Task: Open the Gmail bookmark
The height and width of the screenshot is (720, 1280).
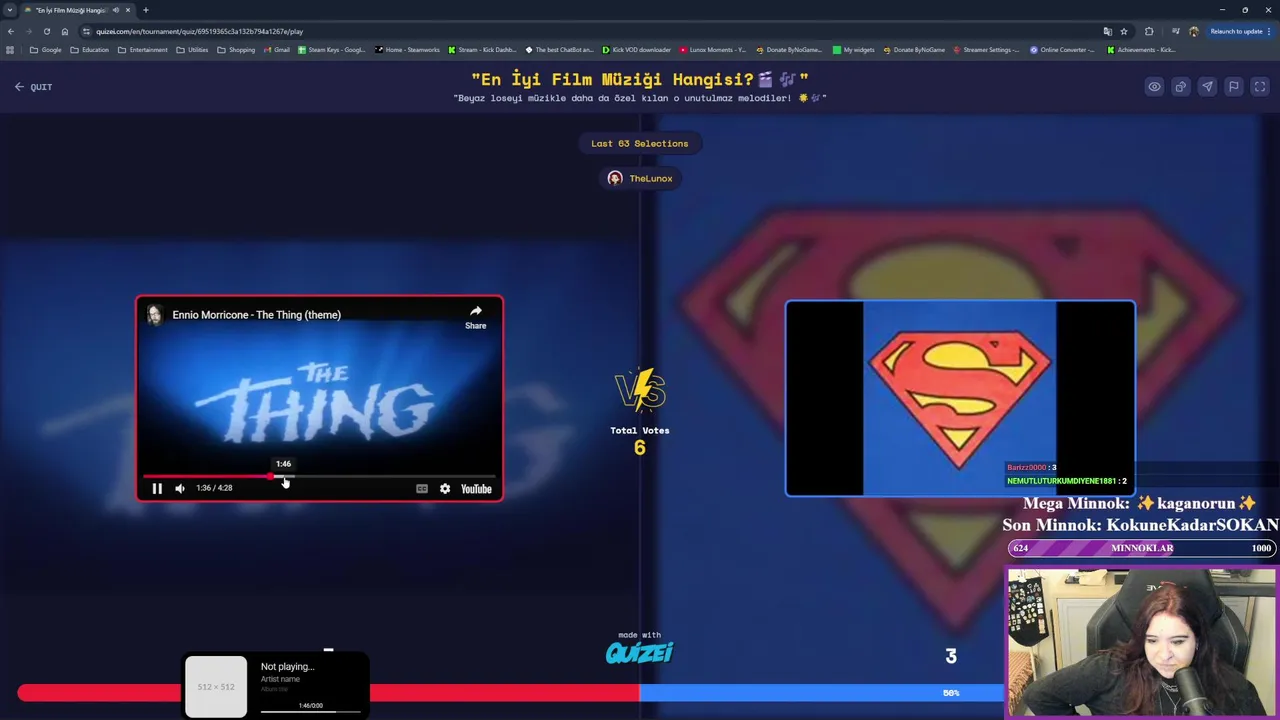Action: (x=277, y=50)
